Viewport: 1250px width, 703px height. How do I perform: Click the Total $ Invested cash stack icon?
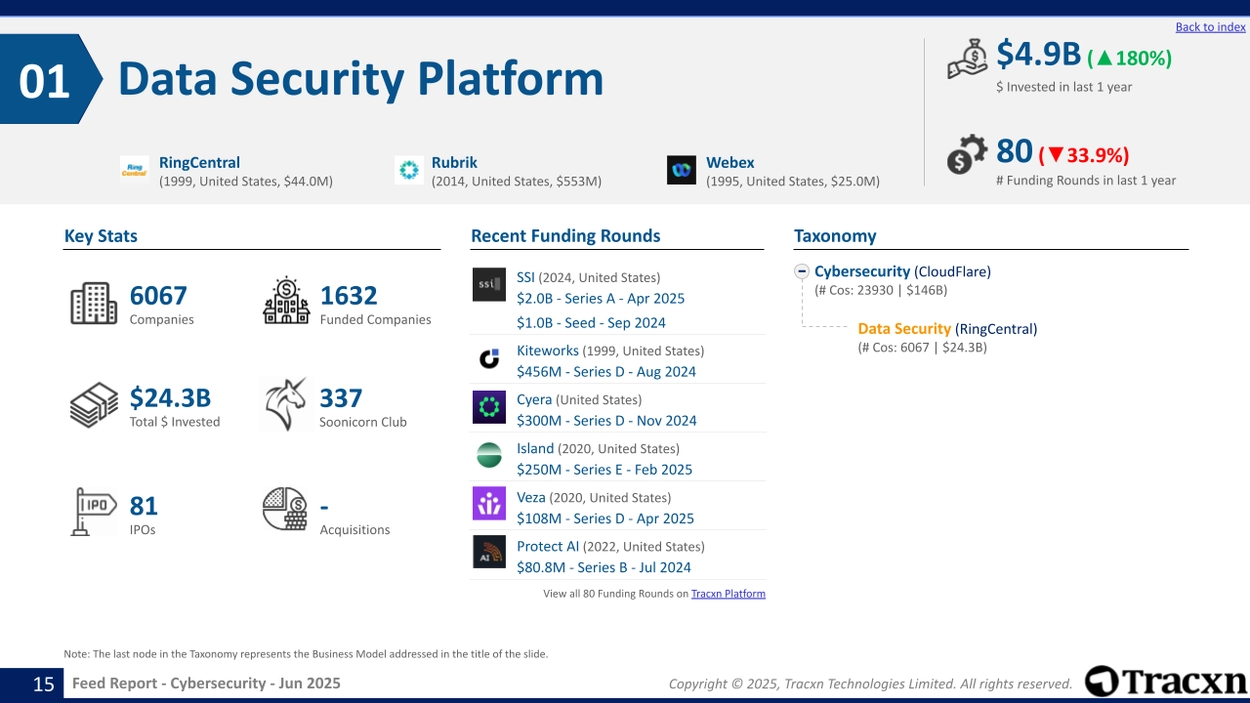(94, 406)
